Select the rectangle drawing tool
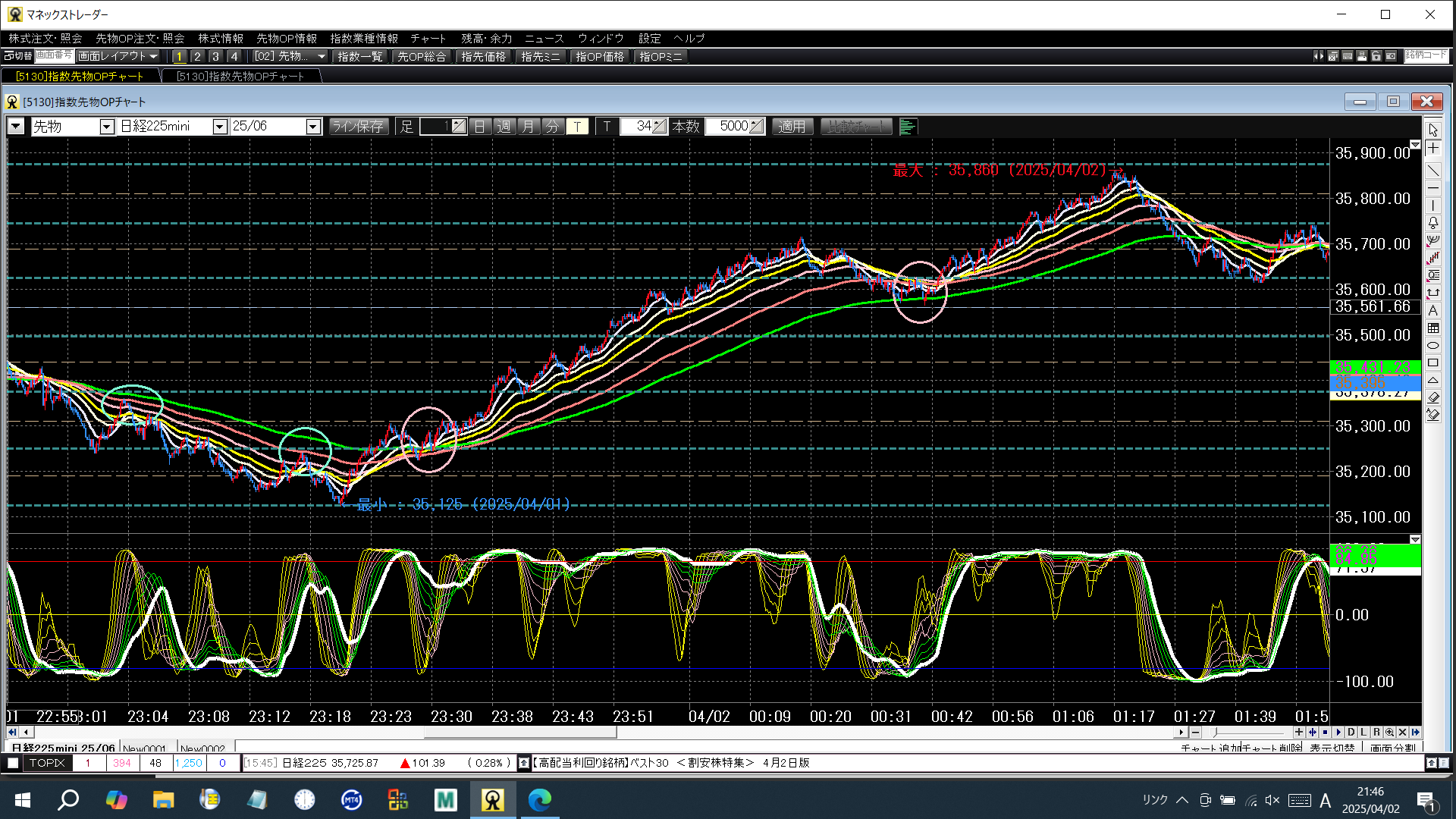 (x=1432, y=362)
